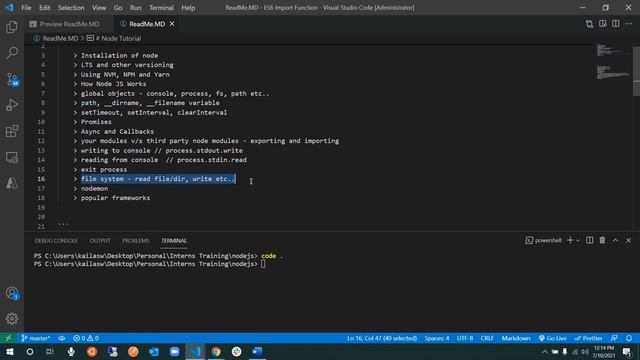
Task: Open Windows Start menu
Action: pyautogui.click(x=9, y=351)
